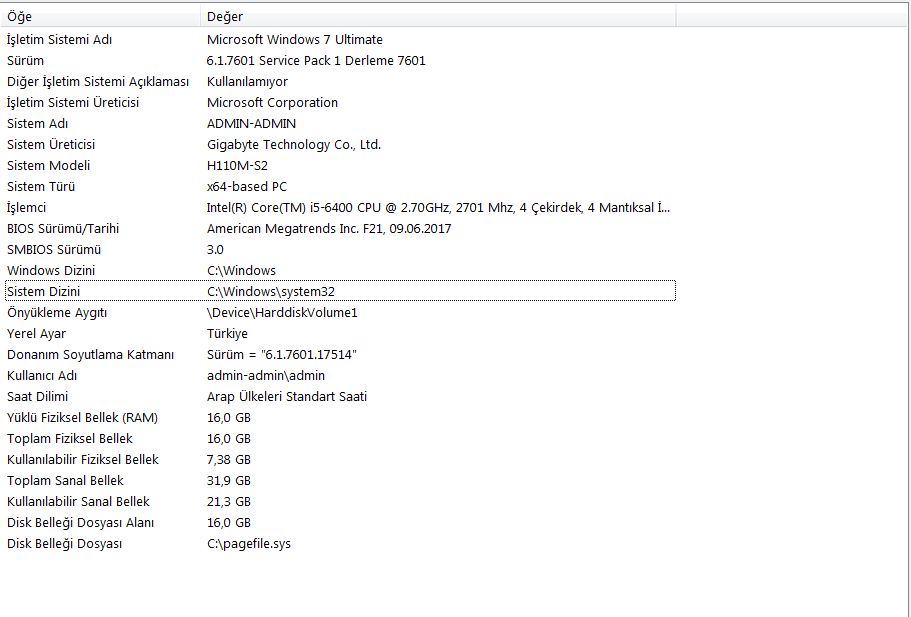This screenshot has width=911, height=617.
Task: Click the Türkiye value
Action: [x=227, y=333]
